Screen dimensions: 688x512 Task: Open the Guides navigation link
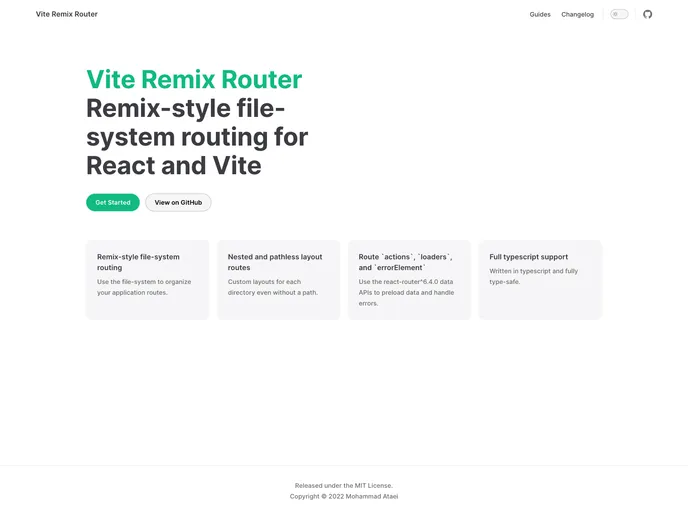(x=540, y=14)
